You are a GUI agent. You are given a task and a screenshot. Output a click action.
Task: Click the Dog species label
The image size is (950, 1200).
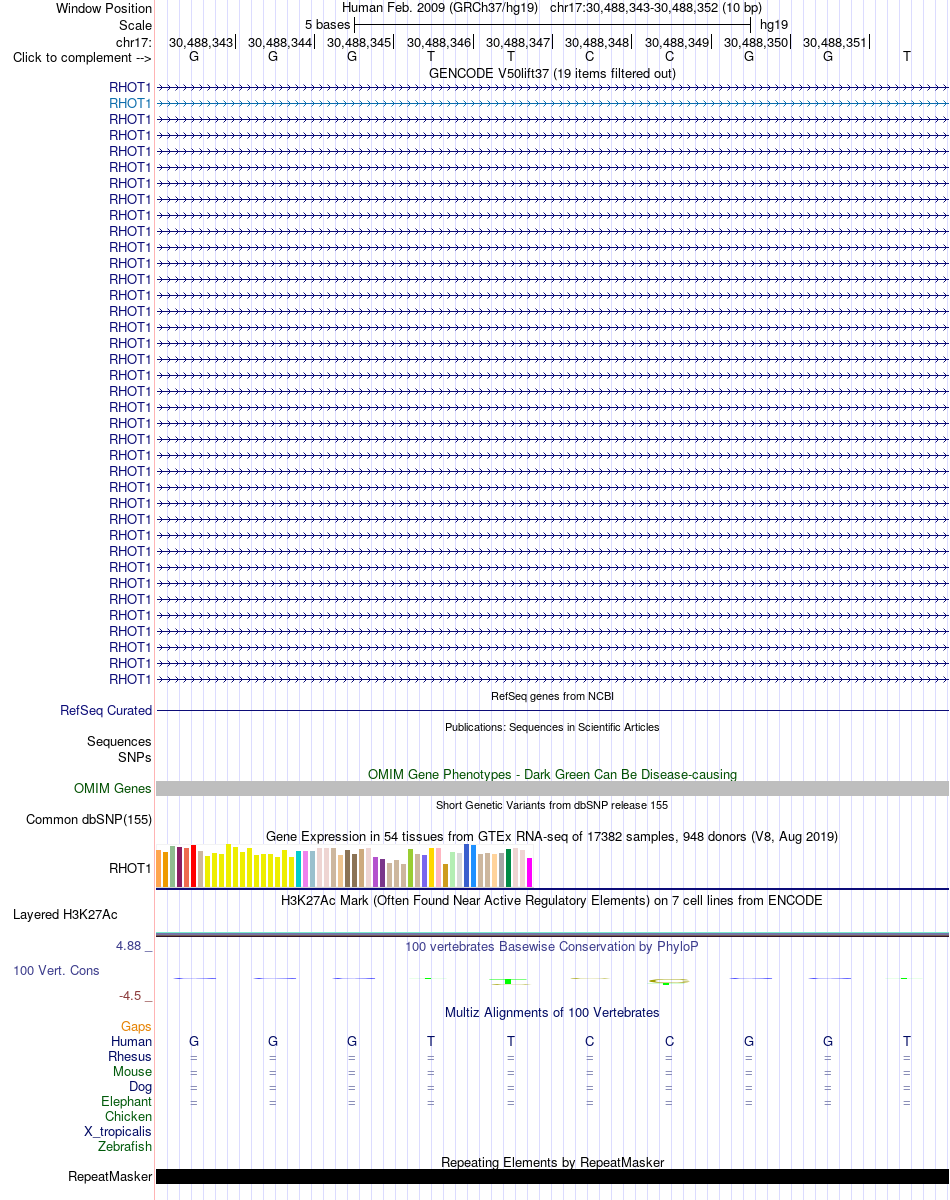(x=140, y=1086)
